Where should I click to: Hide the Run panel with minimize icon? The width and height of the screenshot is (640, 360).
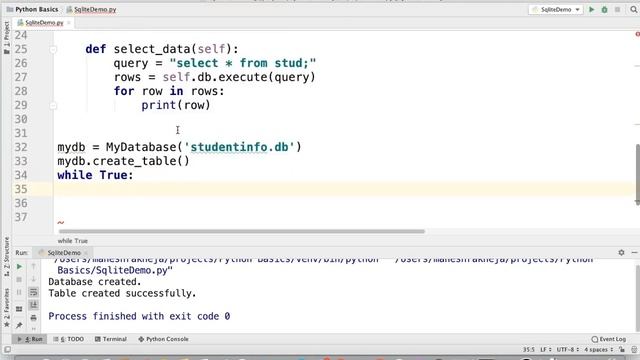click(x=634, y=253)
